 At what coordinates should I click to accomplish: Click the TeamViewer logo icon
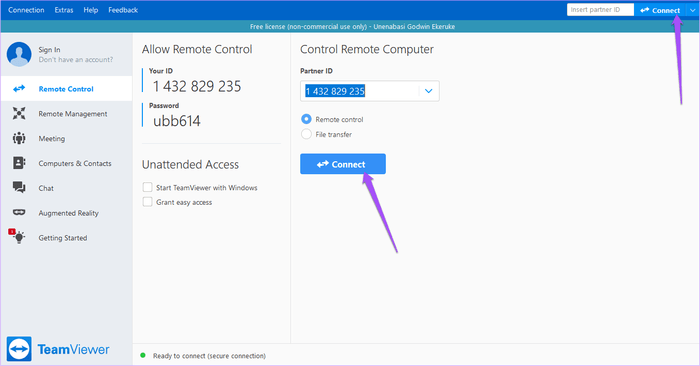19,349
